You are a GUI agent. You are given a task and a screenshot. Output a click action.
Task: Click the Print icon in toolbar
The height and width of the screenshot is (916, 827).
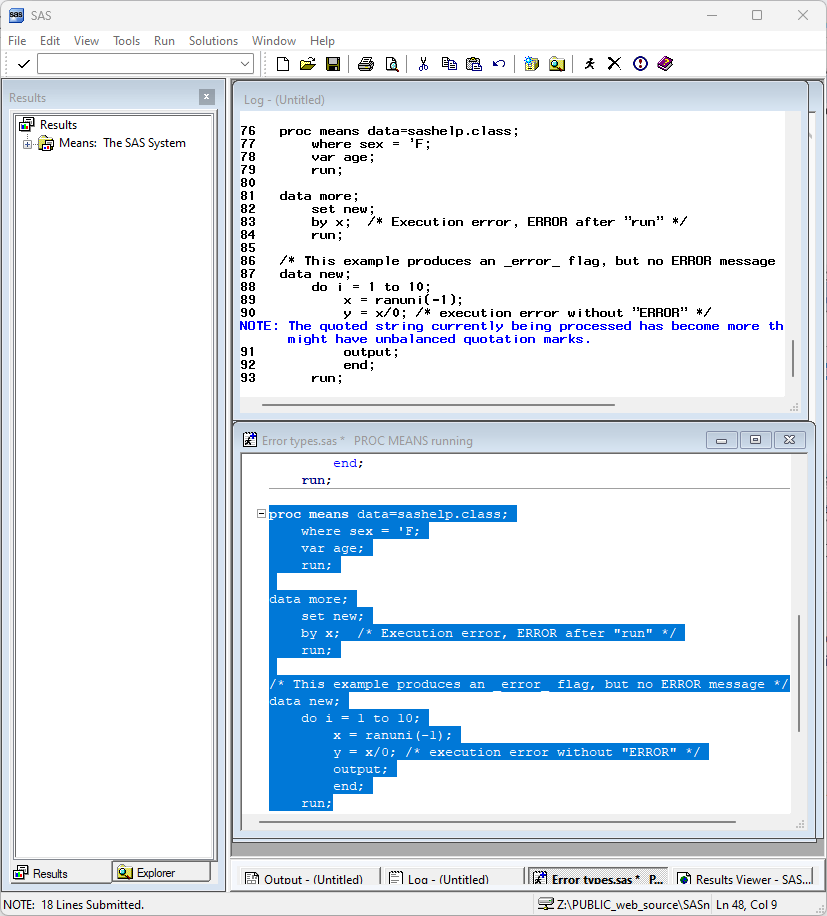tap(366, 64)
